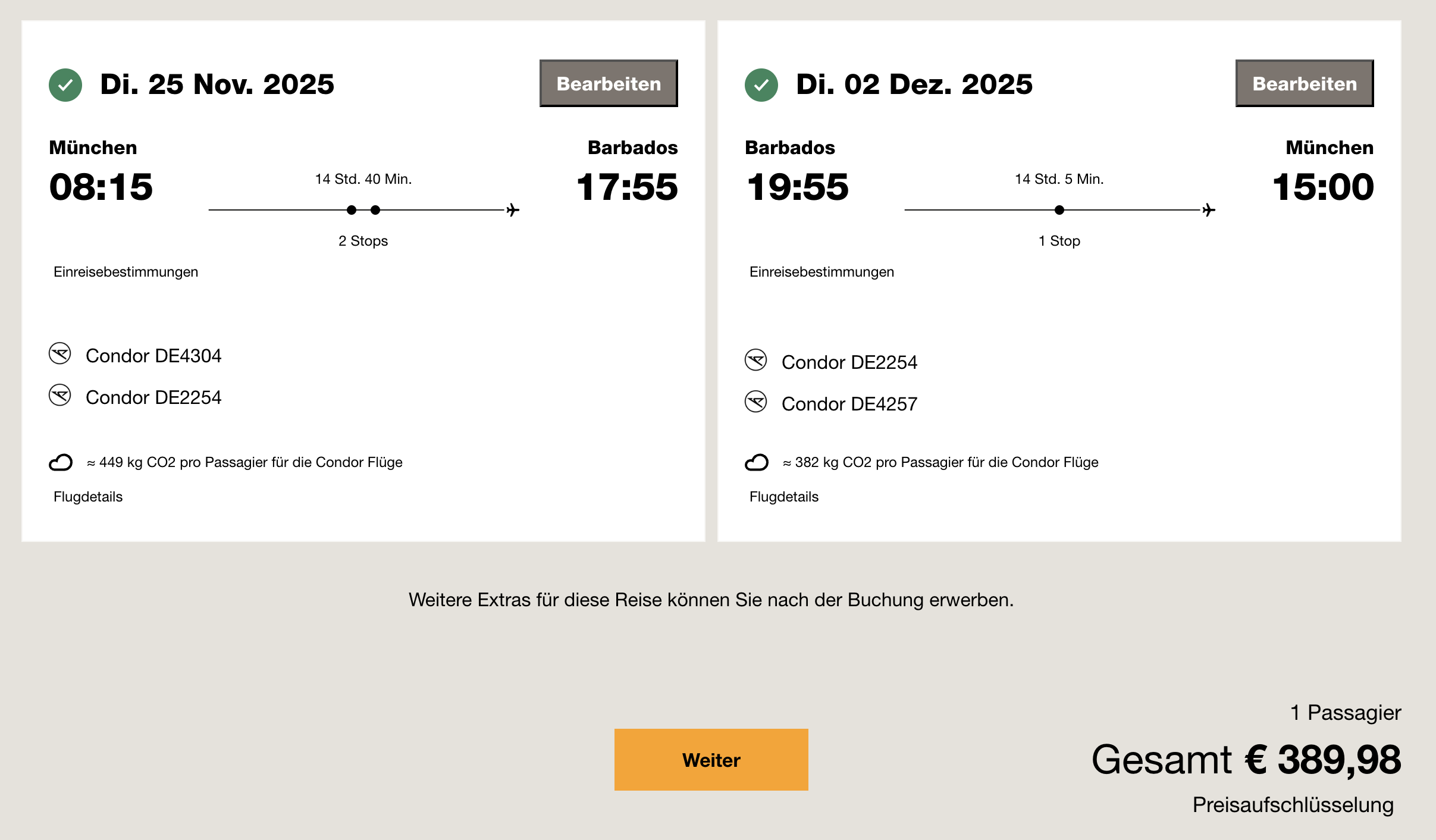This screenshot has width=1436, height=840.
Task: Click Condor logo next to return DE2254
Action: [x=755, y=361]
